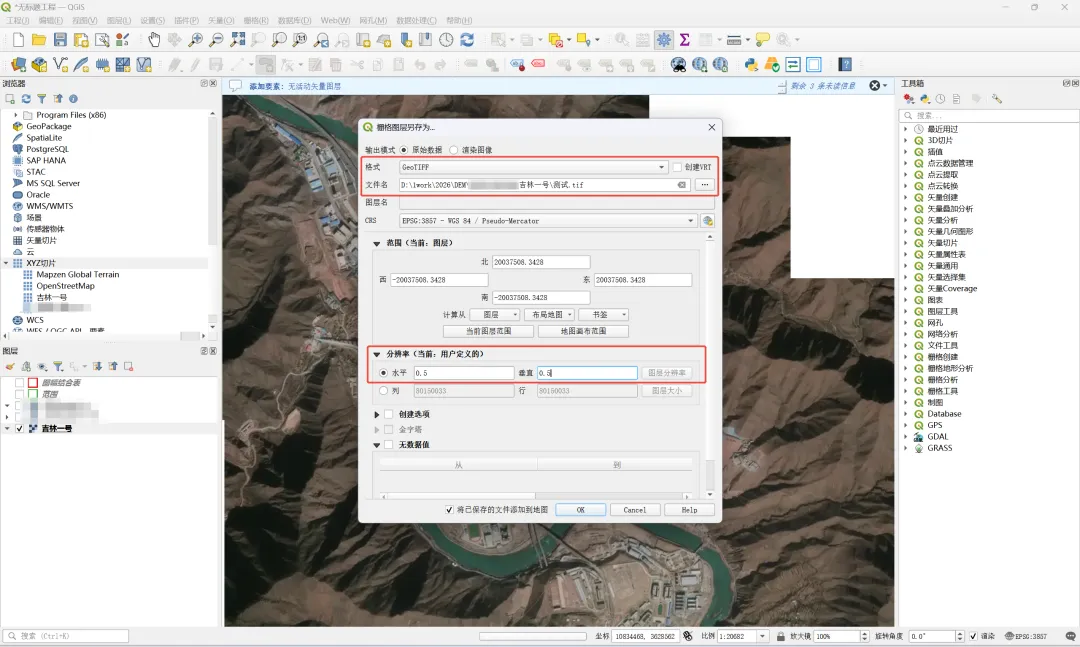Click the 垂直 resolution input field
The height and width of the screenshot is (647, 1080).
pyautogui.click(x=588, y=373)
